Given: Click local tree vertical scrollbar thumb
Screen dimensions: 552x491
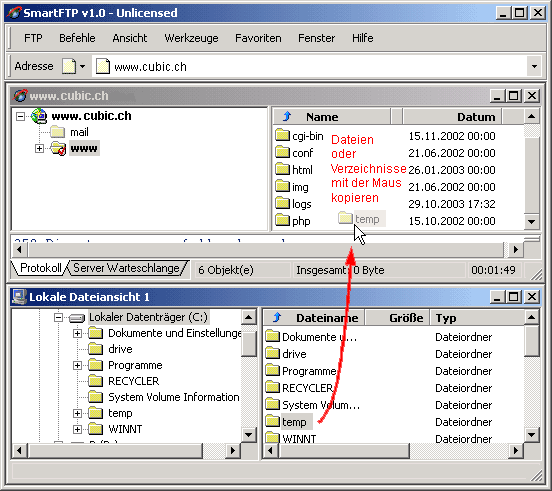Looking at the screenshot, I should pyautogui.click(x=249, y=344).
